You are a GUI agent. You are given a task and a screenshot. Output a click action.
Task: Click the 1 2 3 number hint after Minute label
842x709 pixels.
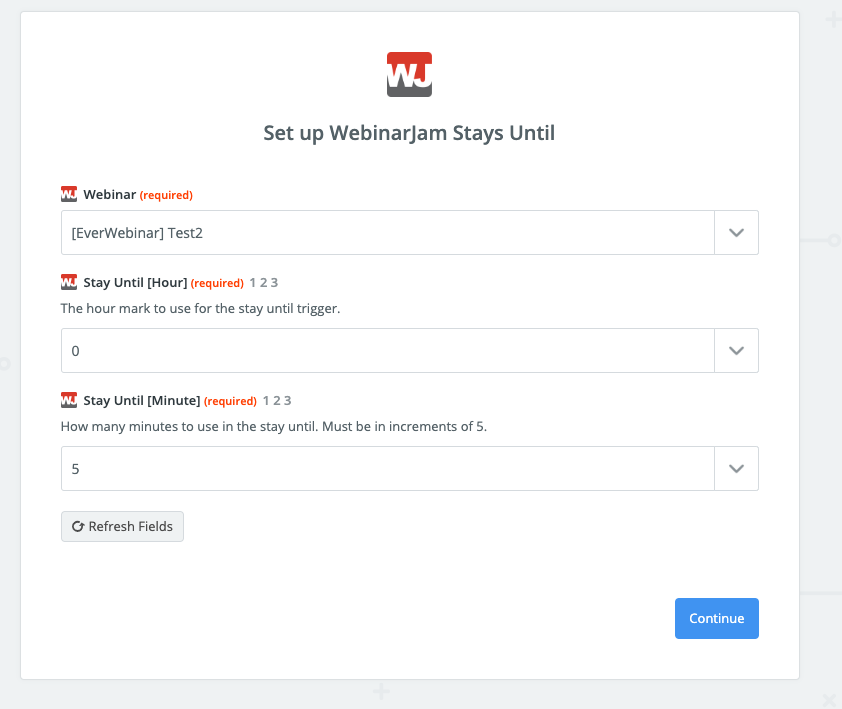pyautogui.click(x=277, y=401)
